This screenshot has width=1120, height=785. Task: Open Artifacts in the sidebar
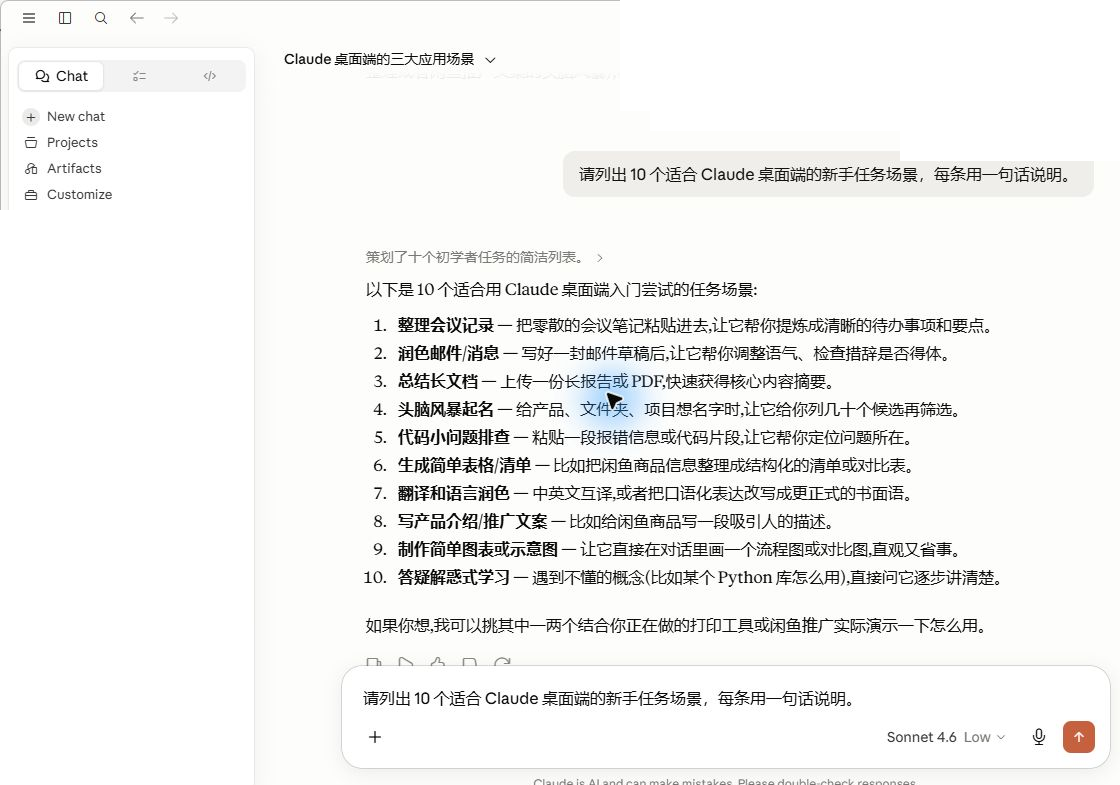click(74, 169)
